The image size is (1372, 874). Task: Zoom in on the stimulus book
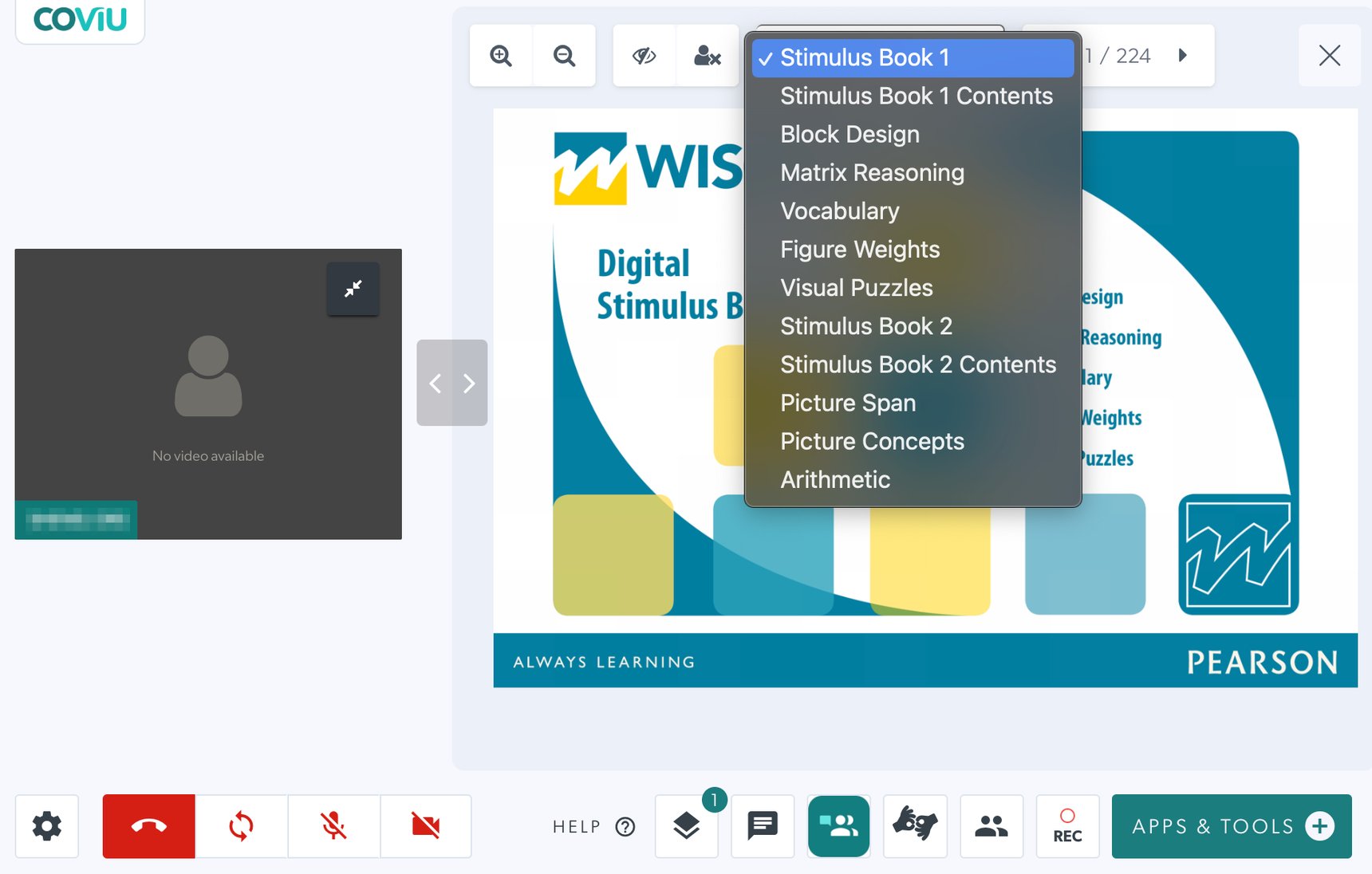coord(501,56)
